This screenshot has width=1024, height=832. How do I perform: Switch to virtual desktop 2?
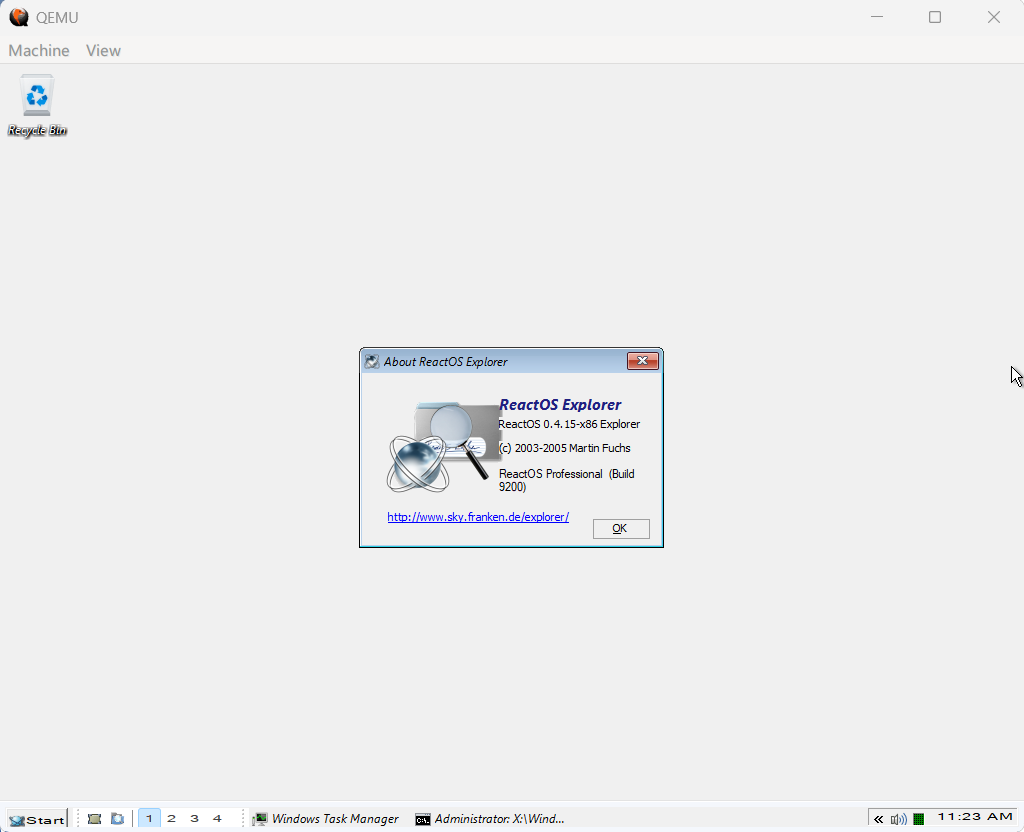pos(171,818)
